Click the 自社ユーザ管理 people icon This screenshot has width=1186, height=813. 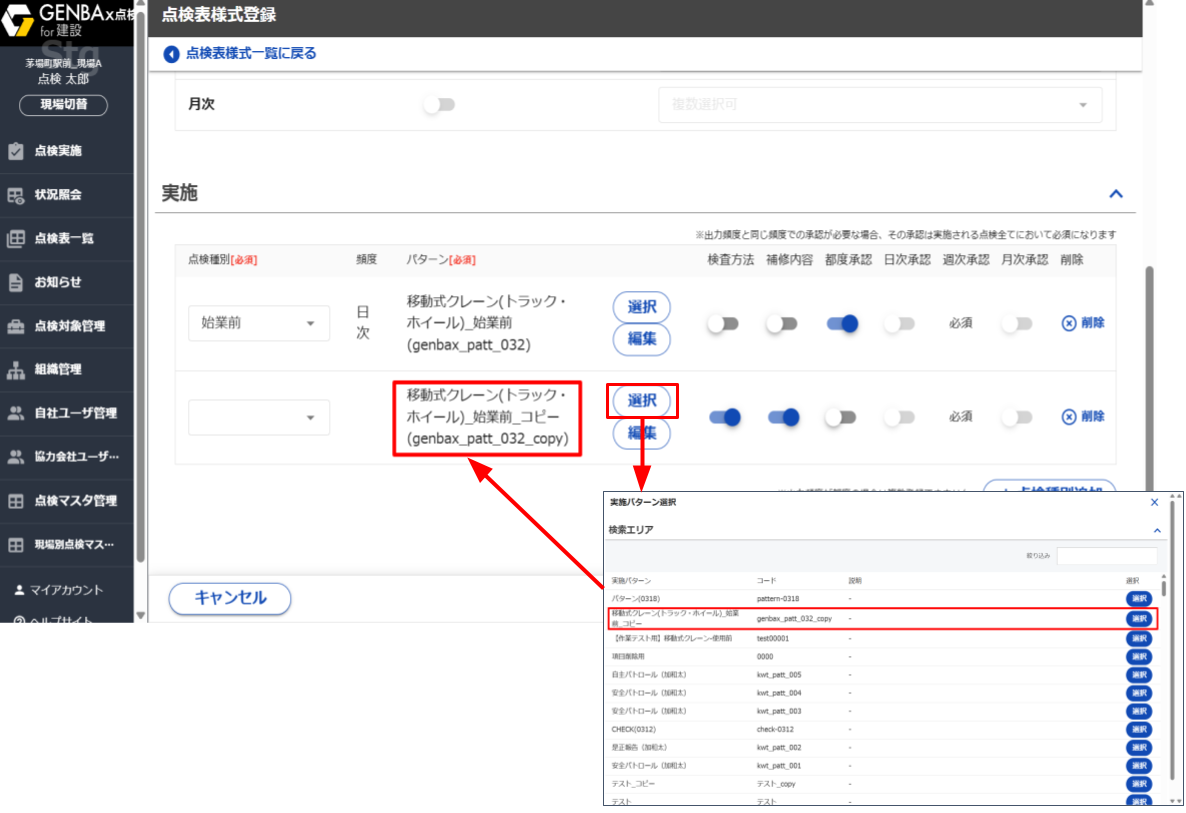click(16, 413)
